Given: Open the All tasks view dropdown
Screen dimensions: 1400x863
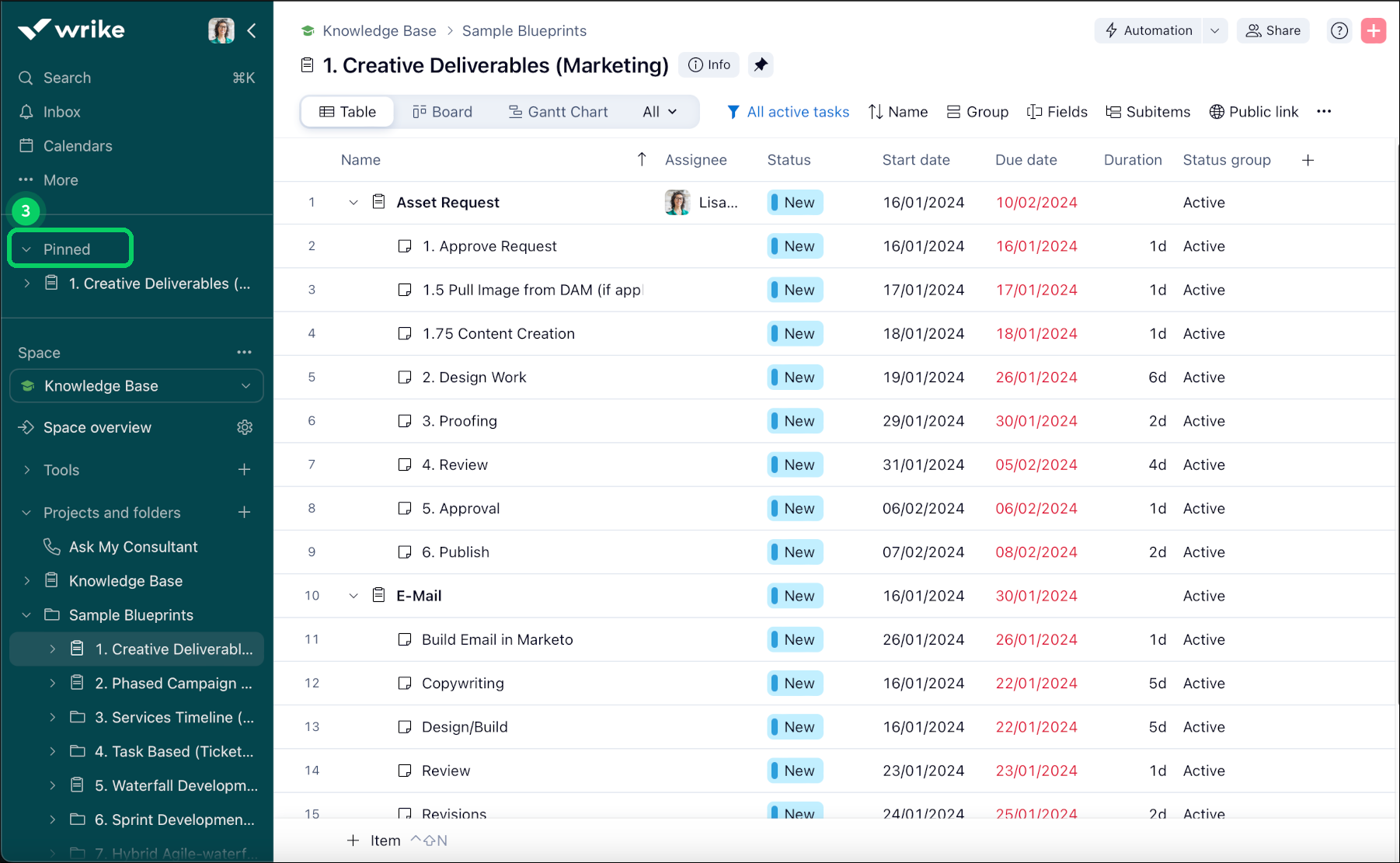Looking at the screenshot, I should point(659,111).
